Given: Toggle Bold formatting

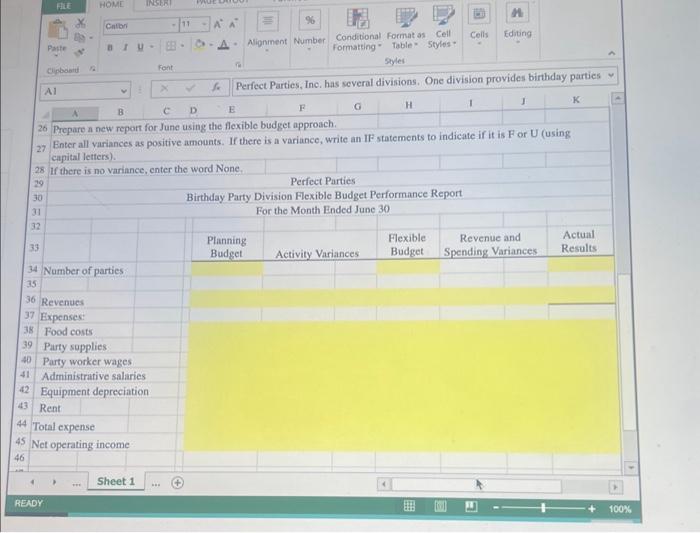Looking at the screenshot, I should pos(110,47).
